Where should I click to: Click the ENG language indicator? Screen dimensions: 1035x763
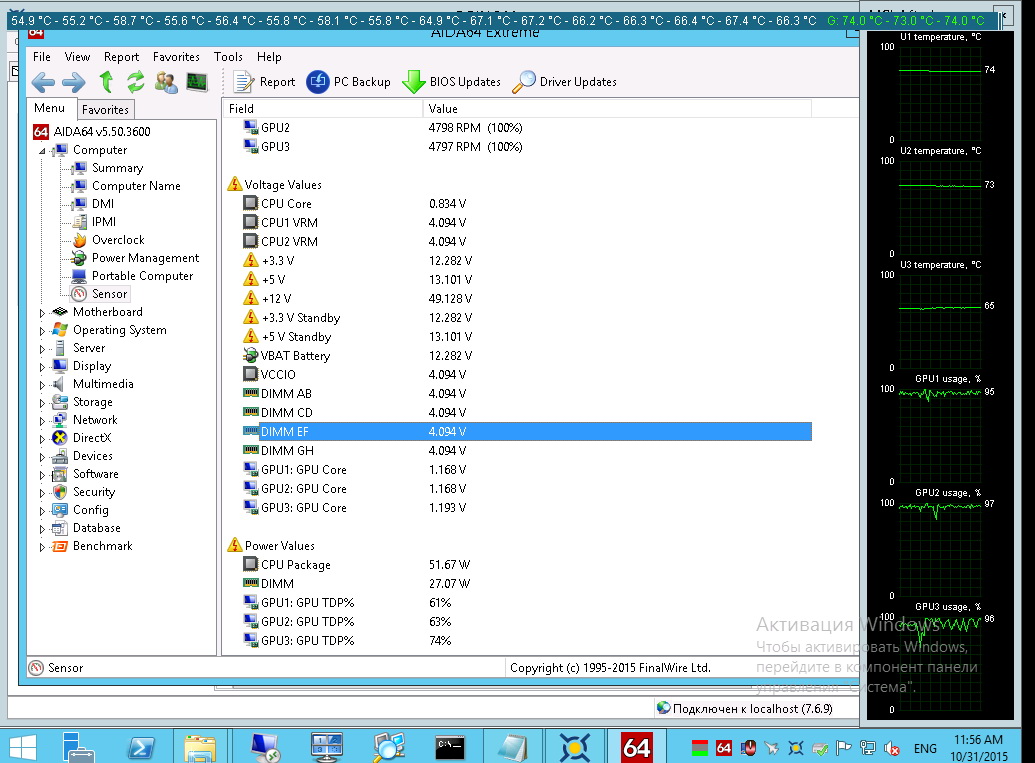925,748
